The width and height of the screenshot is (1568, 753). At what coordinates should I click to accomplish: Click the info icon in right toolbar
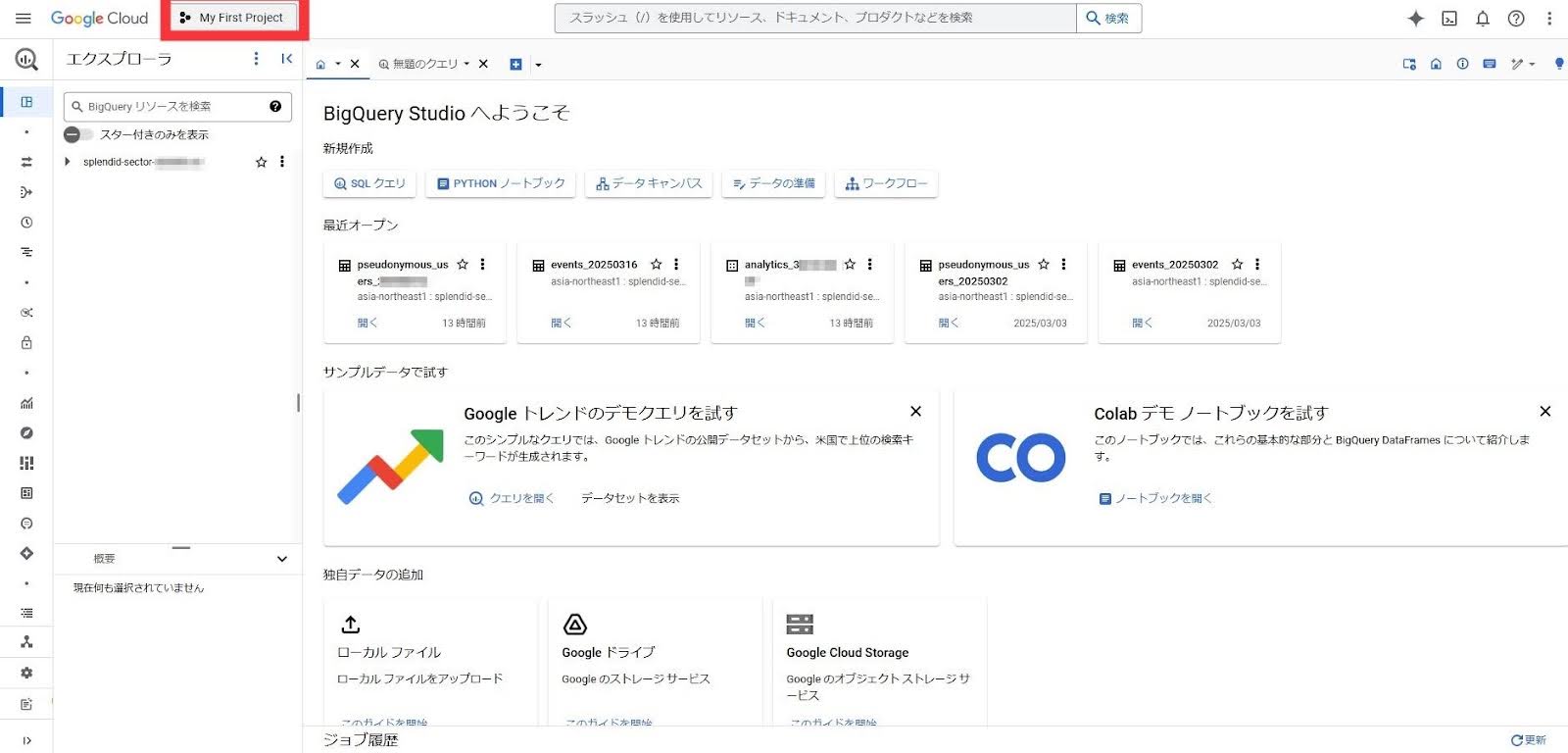tap(1462, 64)
